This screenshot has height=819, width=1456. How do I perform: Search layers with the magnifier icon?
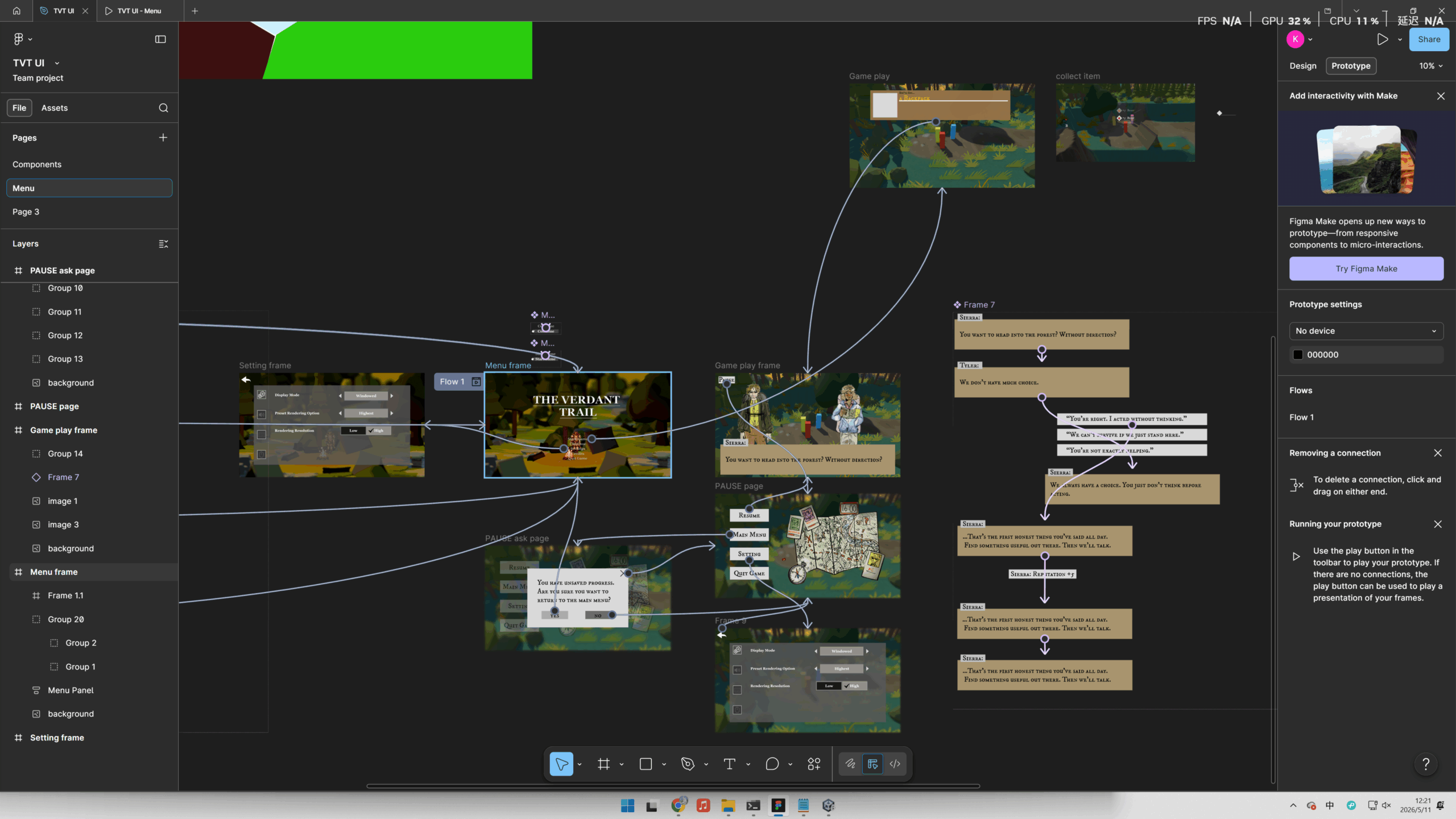click(163, 108)
